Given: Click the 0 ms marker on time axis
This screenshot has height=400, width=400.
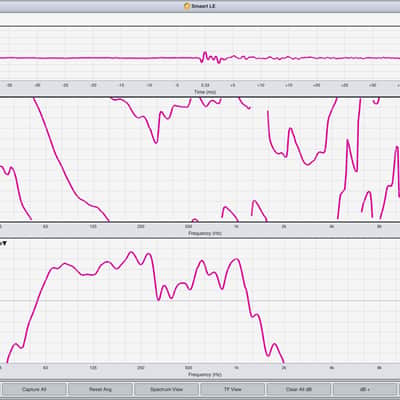Looking at the screenshot, I should tap(177, 85).
